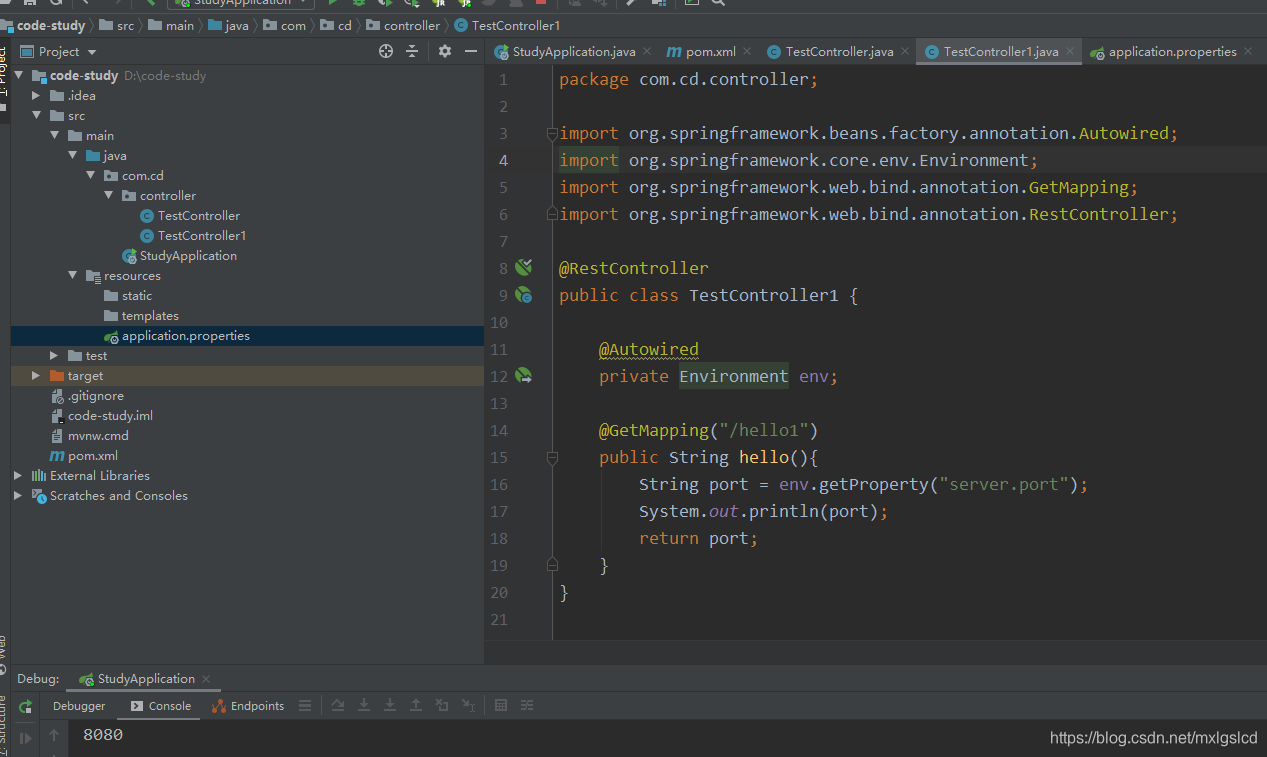Click the 8080 console output line

(x=103, y=736)
